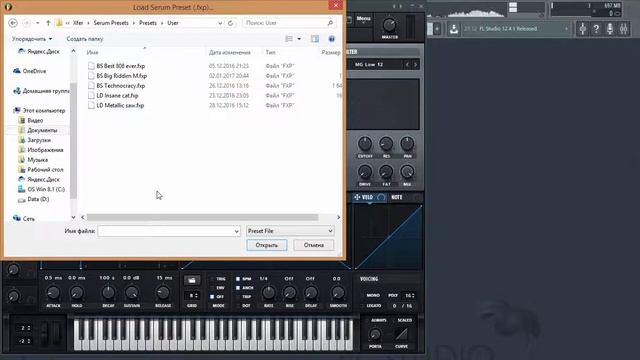
Task: Toggle LFO OFF mode
Action: [x=218, y=297]
